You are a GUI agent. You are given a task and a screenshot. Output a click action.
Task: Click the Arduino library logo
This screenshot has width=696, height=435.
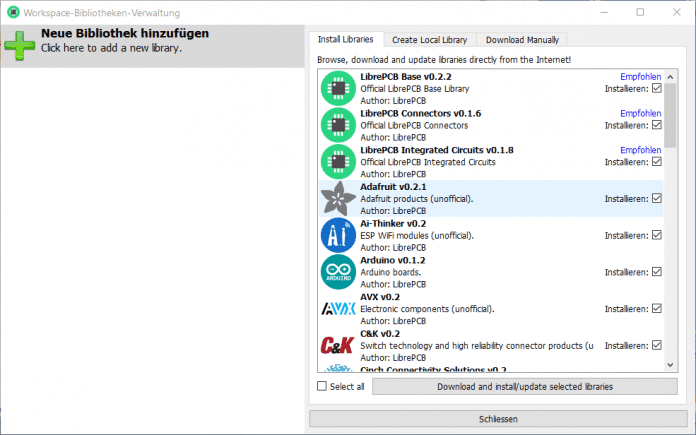point(338,272)
